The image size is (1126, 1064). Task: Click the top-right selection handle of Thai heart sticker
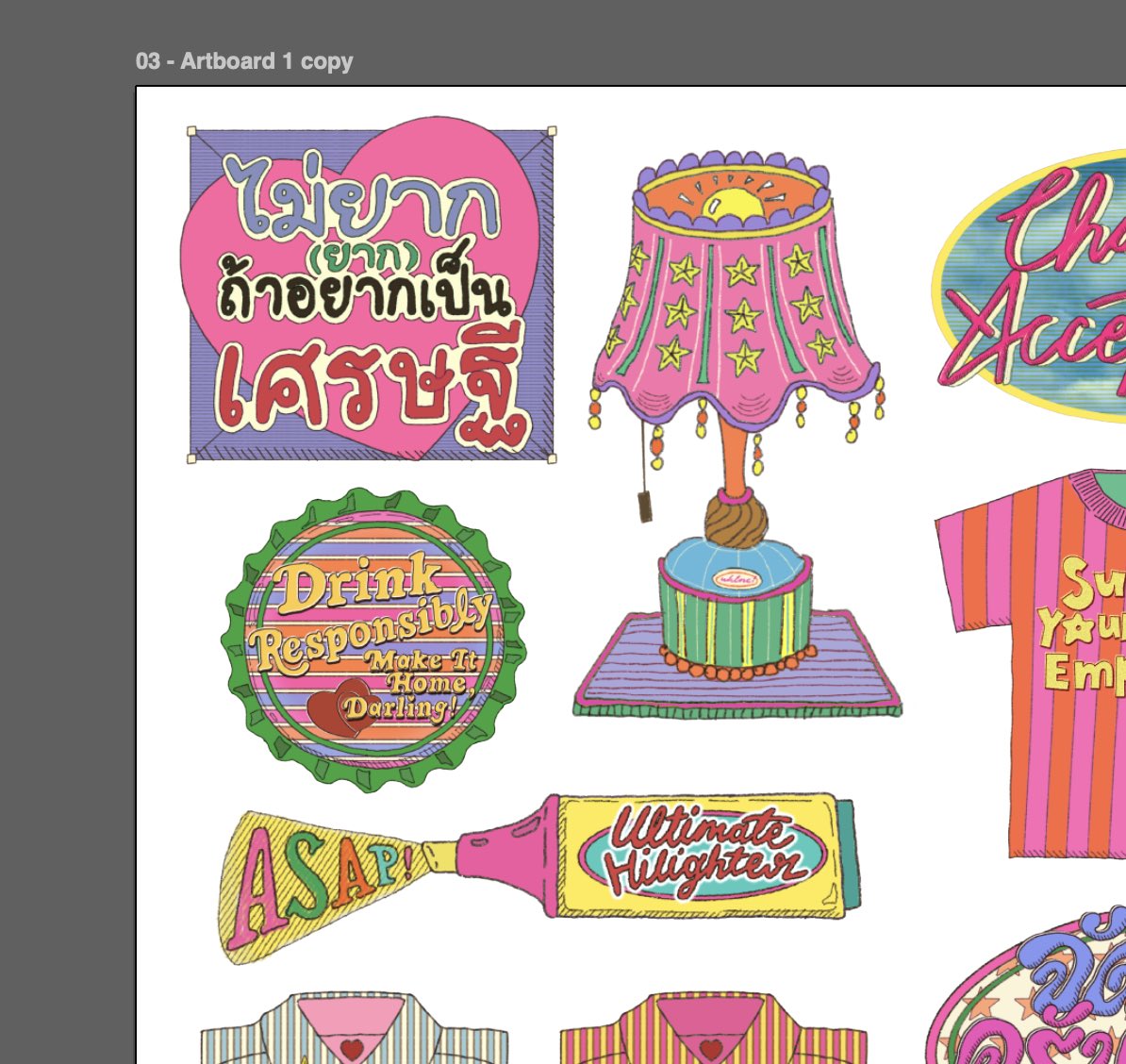click(x=552, y=131)
